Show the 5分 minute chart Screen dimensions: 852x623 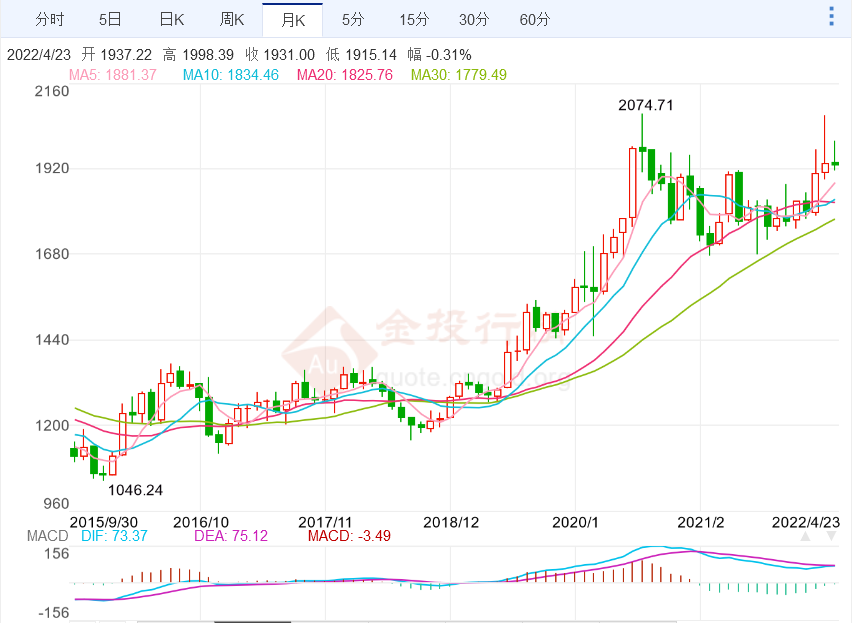point(353,19)
